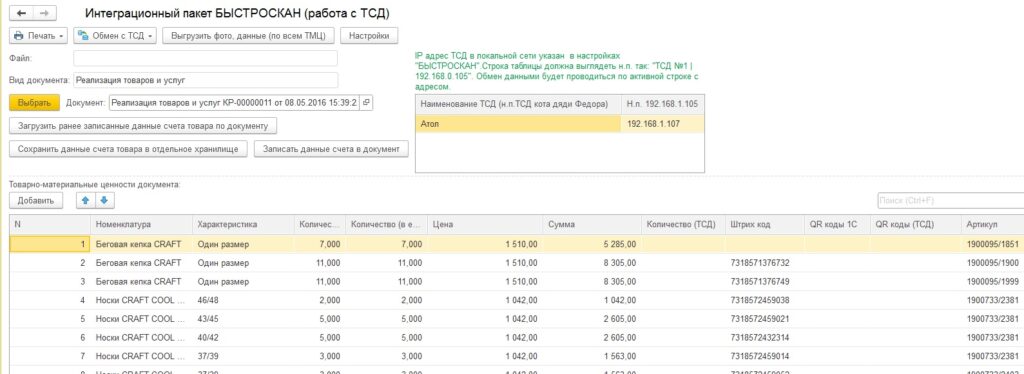Click the 40/42 characteristic cell

click(243, 337)
